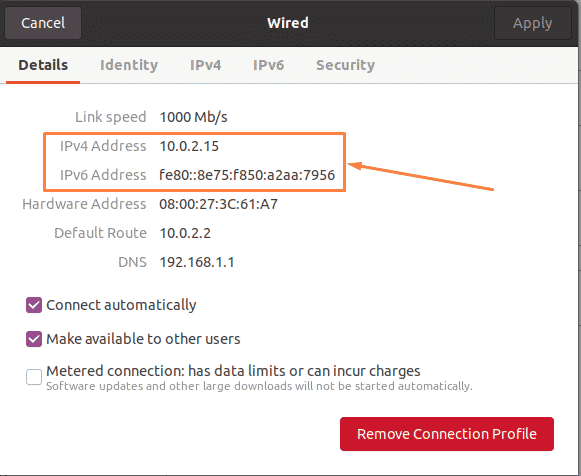Click the IPv4 address value 10.0.2.15

189,146
